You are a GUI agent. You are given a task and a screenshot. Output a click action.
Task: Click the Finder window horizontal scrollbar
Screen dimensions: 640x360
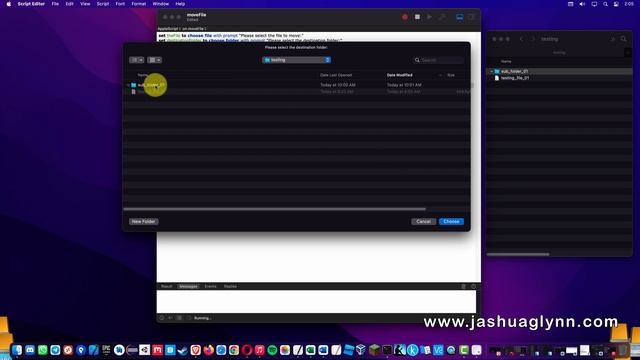(x=518, y=254)
